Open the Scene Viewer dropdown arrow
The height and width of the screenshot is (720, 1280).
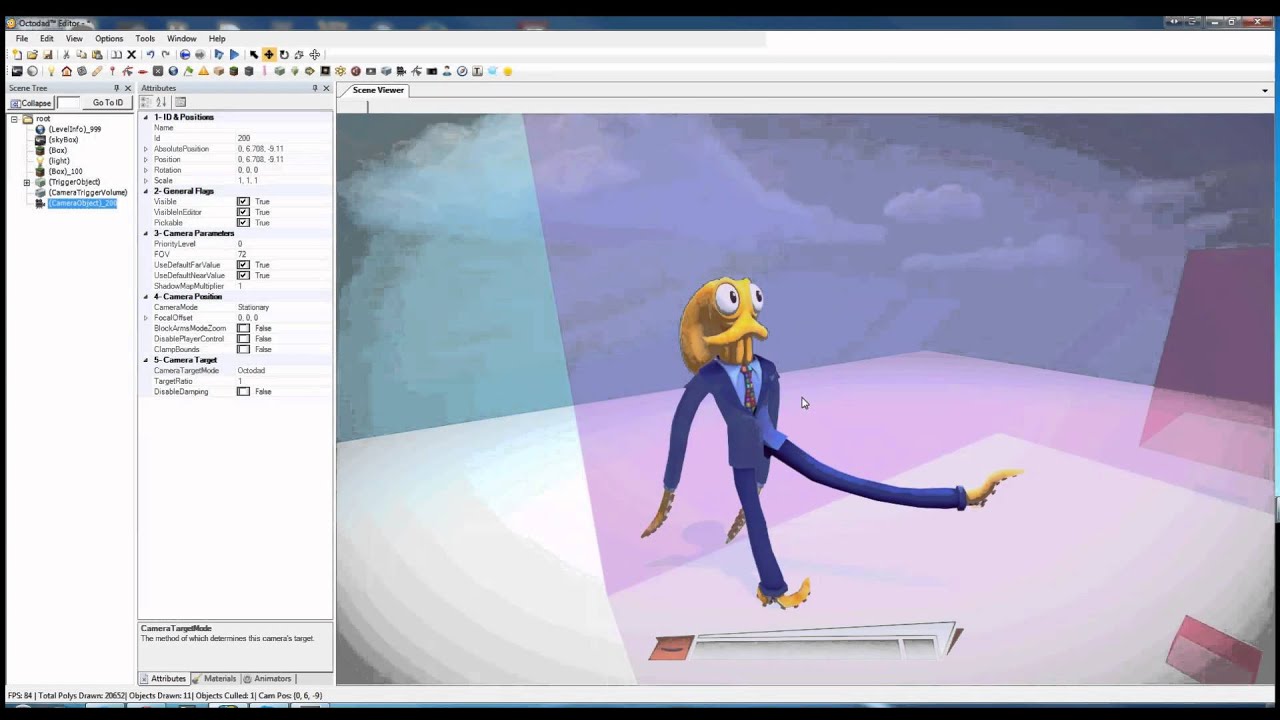click(1266, 91)
